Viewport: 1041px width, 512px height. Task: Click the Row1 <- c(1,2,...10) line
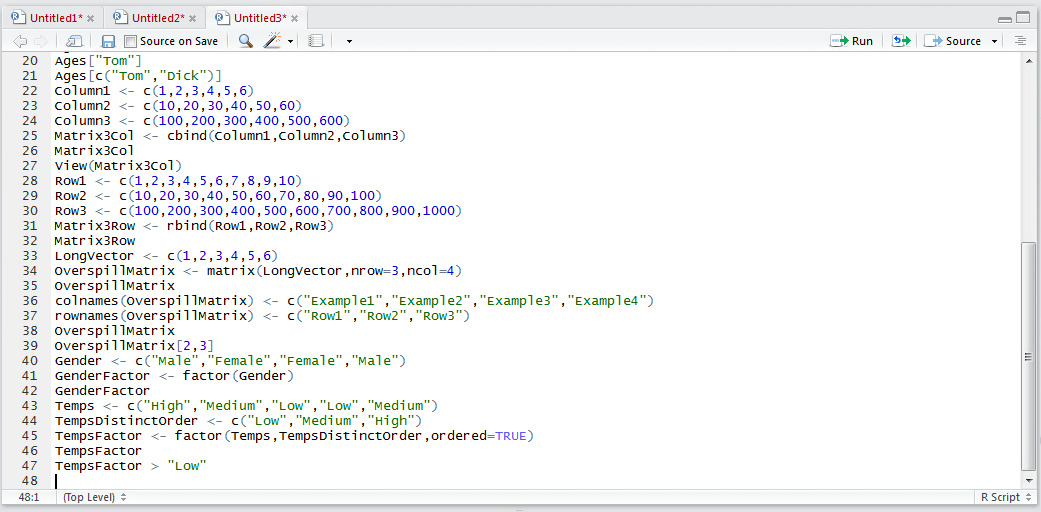click(179, 181)
